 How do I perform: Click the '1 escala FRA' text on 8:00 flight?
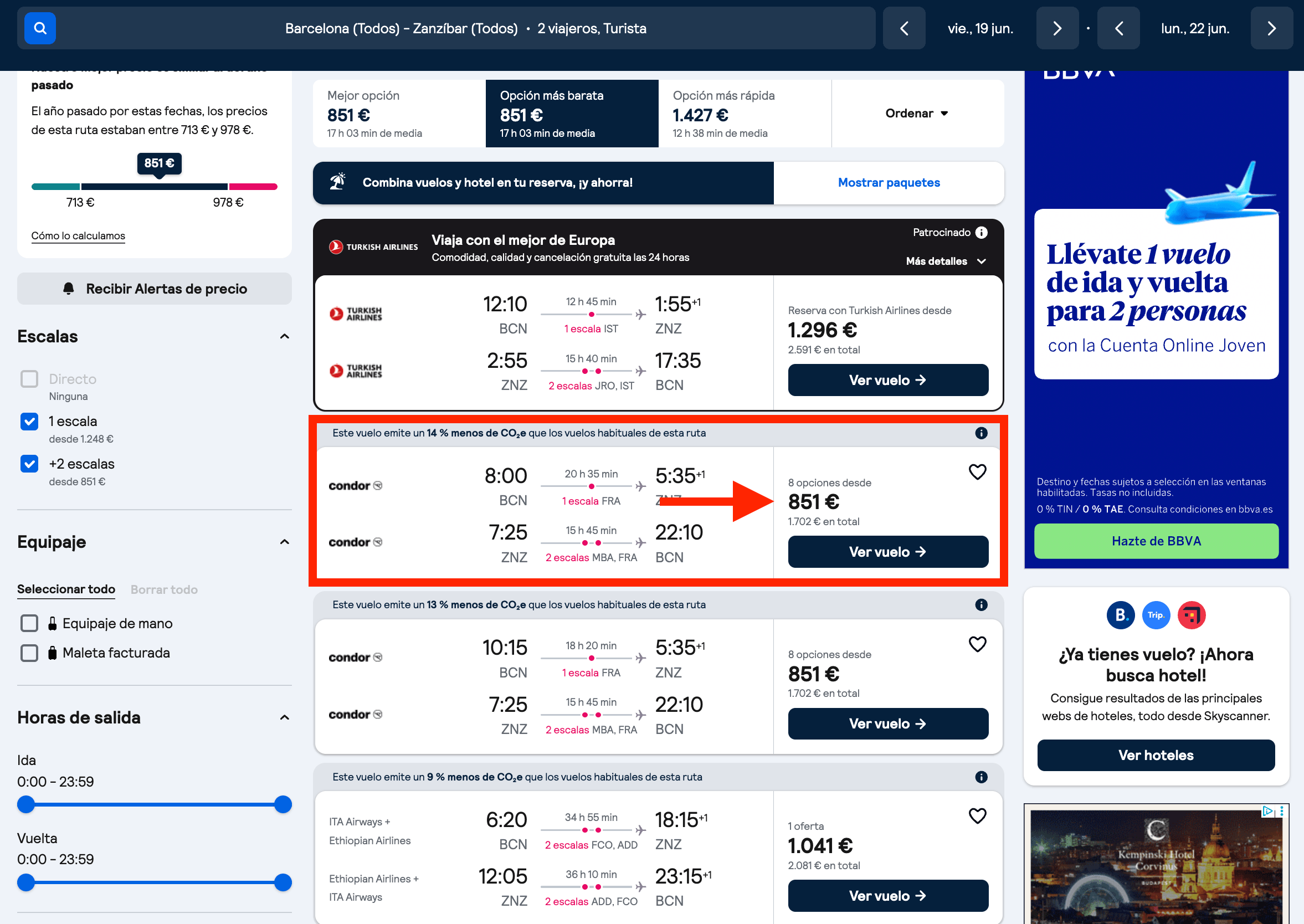(x=591, y=501)
